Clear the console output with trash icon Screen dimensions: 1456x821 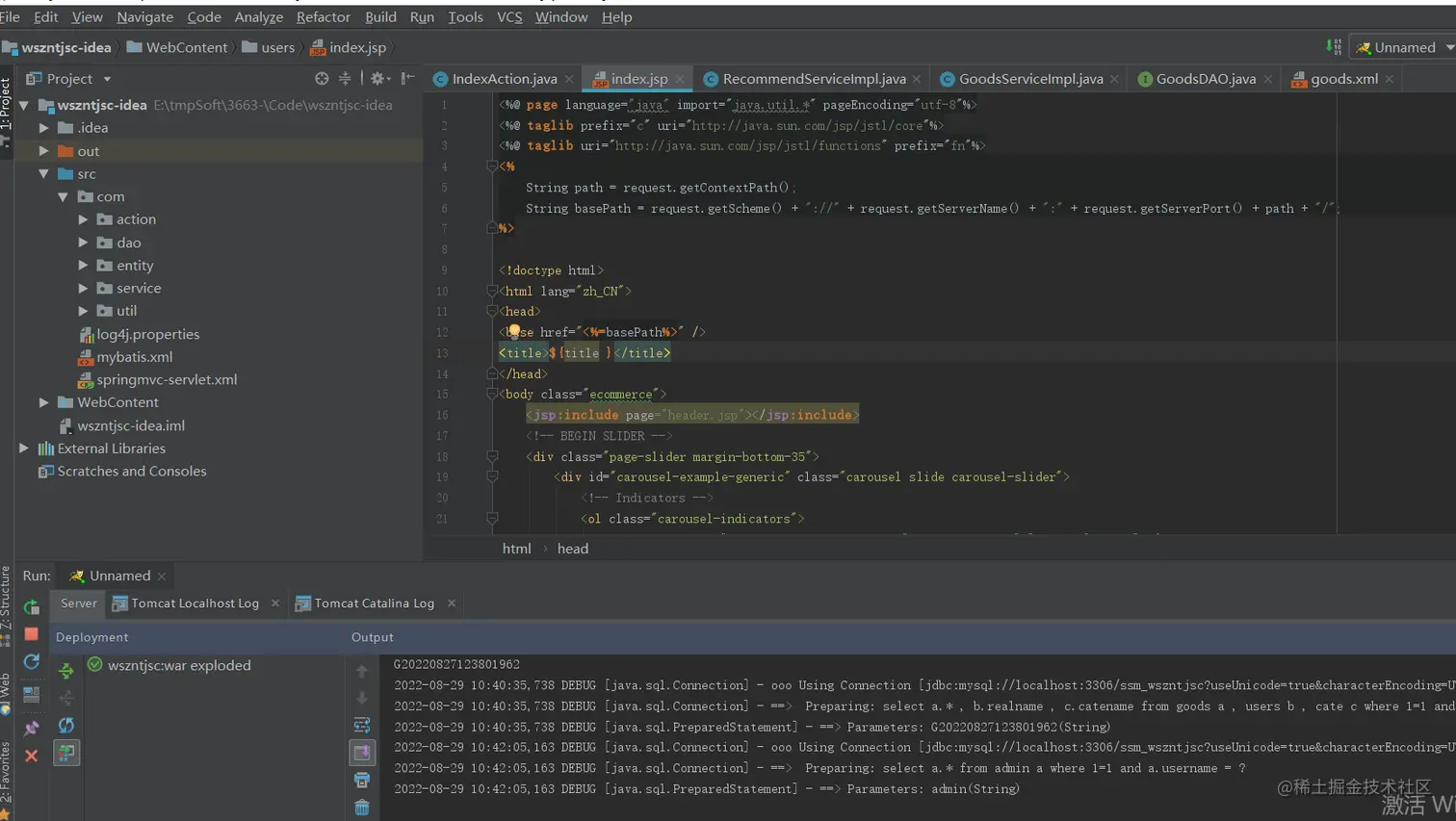(x=362, y=808)
